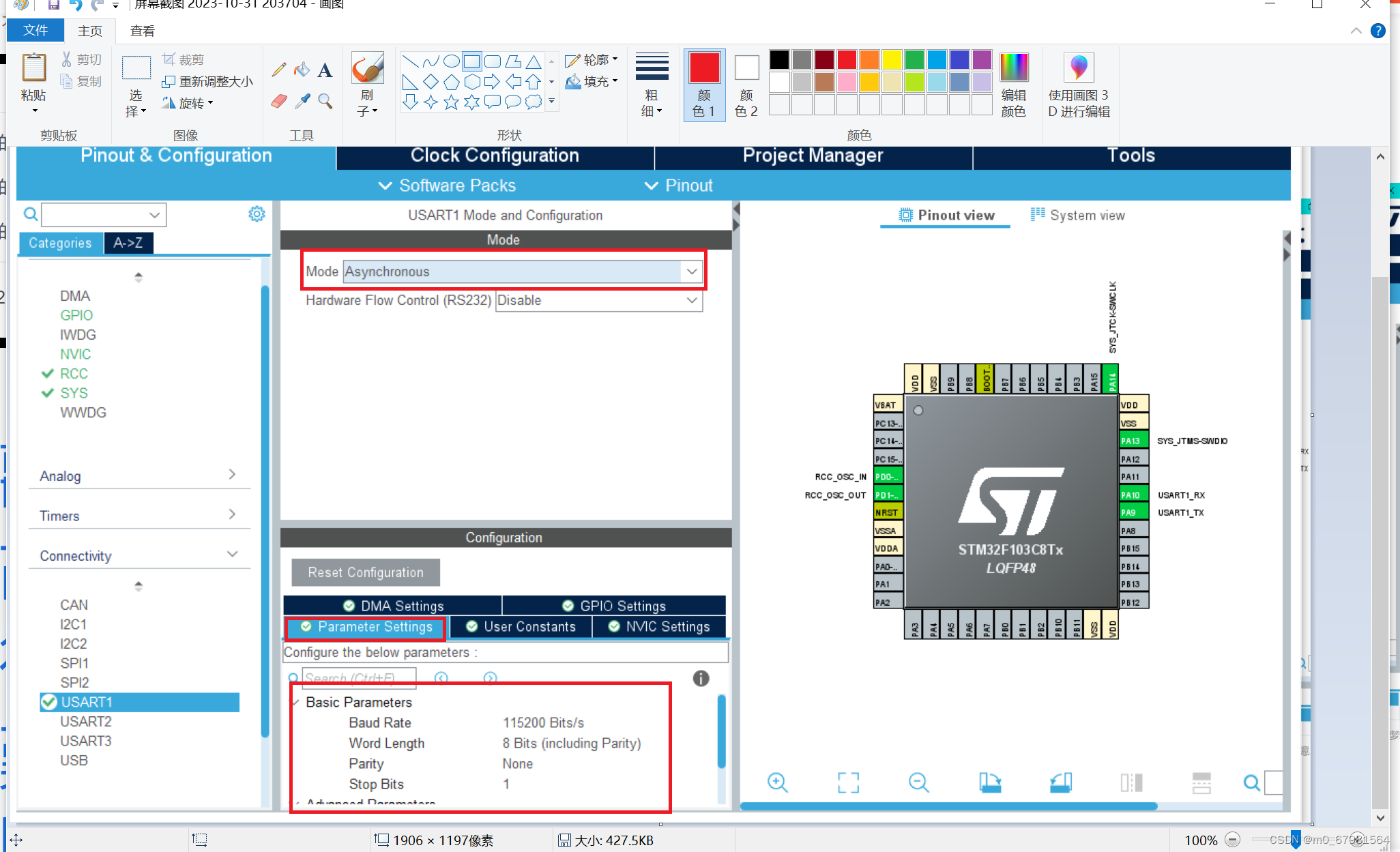Open Hardware Flow Control dropdown
The width and height of the screenshot is (1400, 852).
pyautogui.click(x=599, y=300)
